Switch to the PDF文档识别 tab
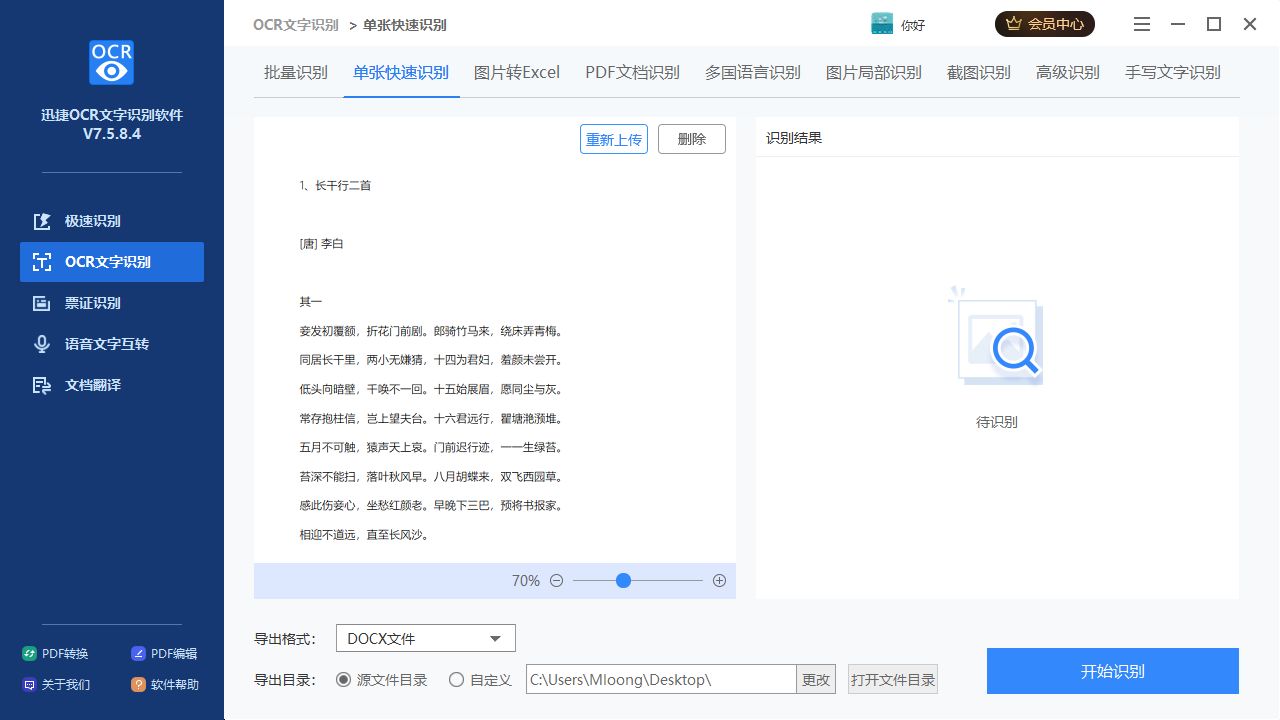Viewport: 1280px width, 720px height. [632, 72]
